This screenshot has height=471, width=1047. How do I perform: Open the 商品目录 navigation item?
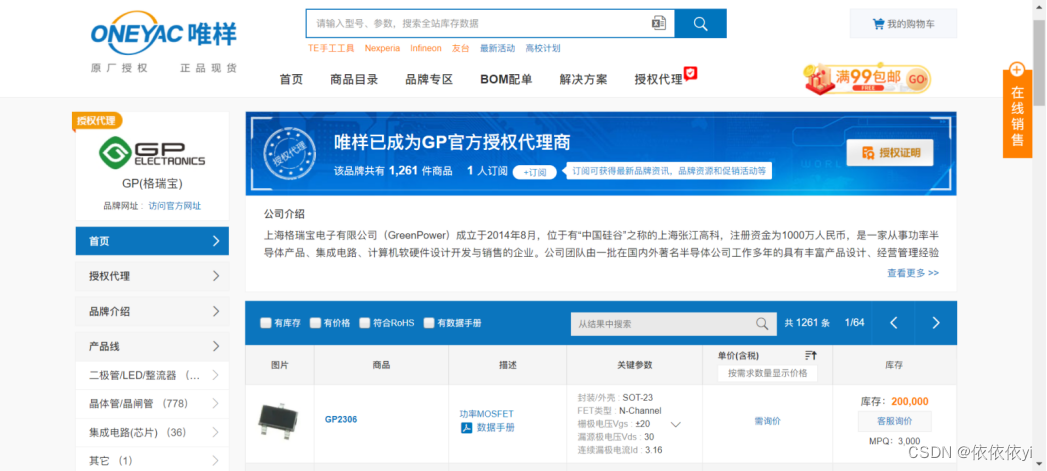[354, 80]
